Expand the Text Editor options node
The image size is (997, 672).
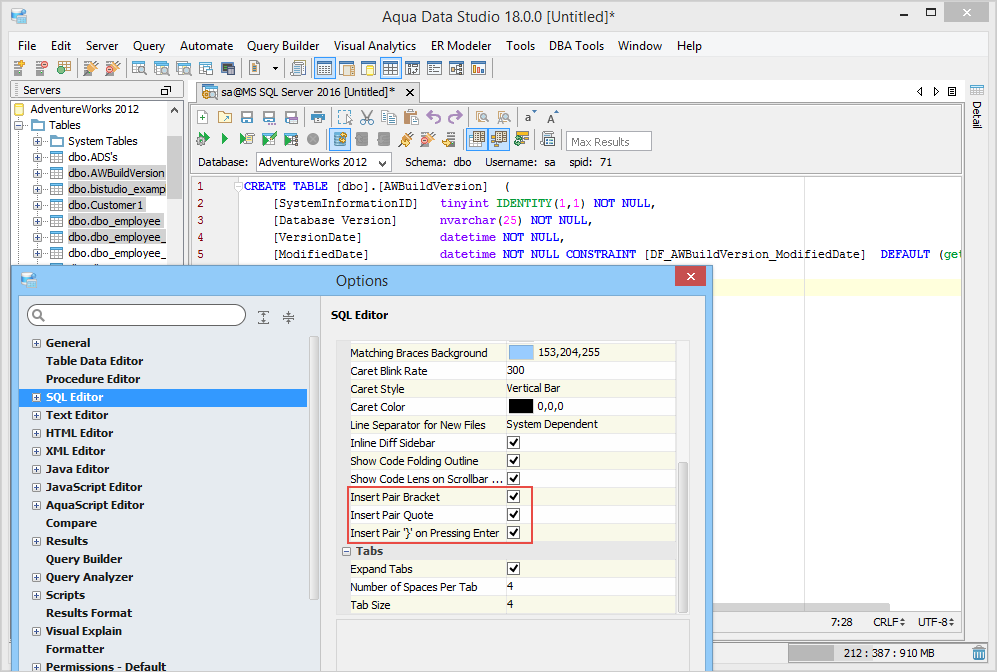(x=36, y=415)
